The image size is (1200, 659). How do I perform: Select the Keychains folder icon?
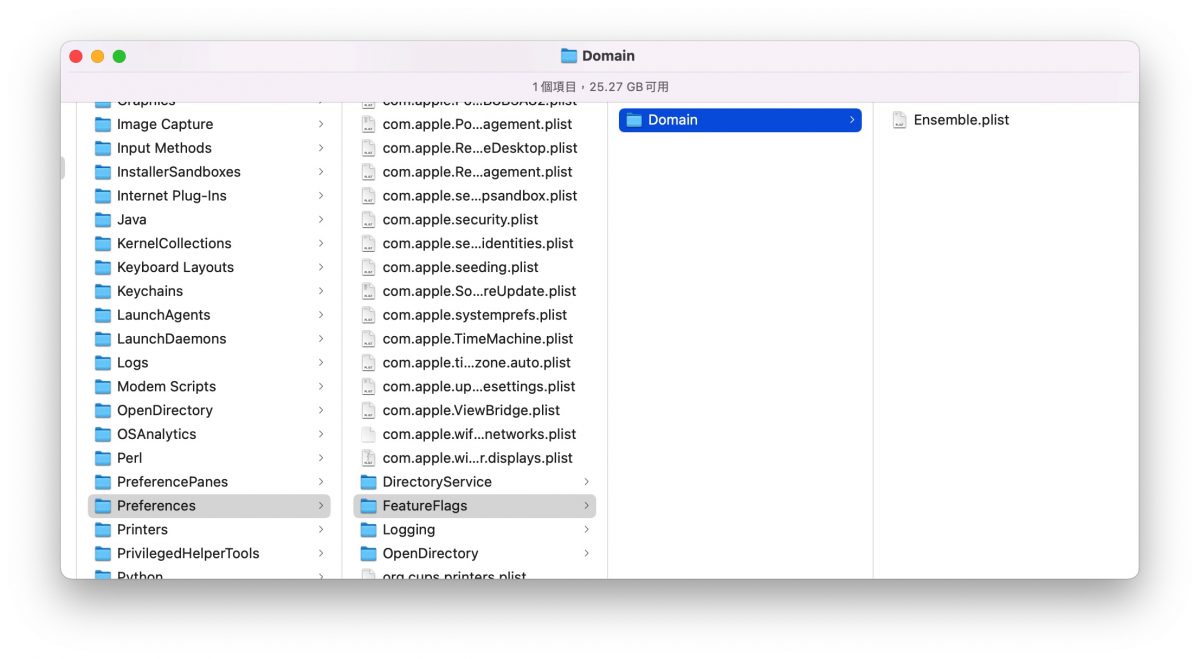pos(102,291)
